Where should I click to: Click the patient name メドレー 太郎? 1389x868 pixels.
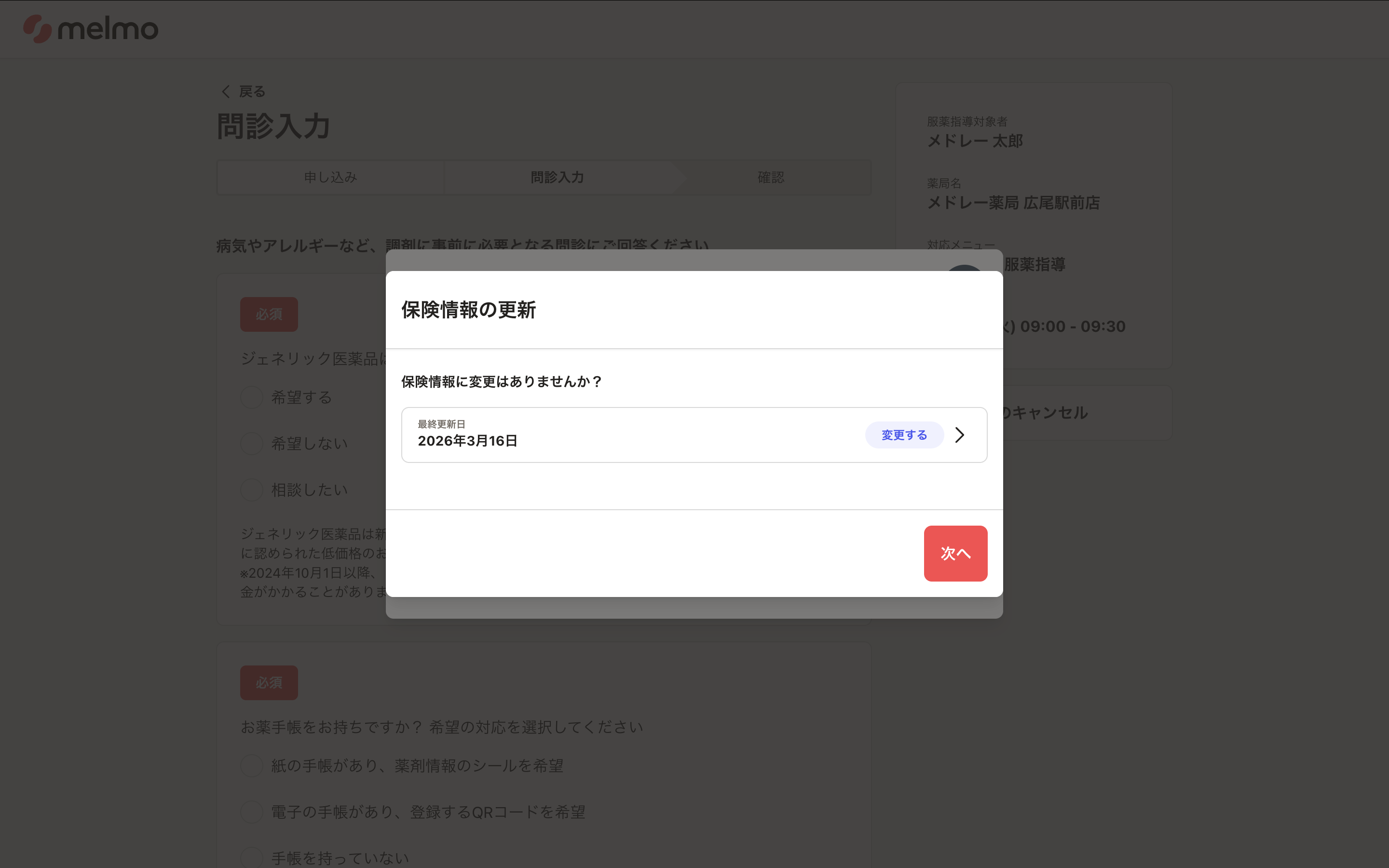975,141
